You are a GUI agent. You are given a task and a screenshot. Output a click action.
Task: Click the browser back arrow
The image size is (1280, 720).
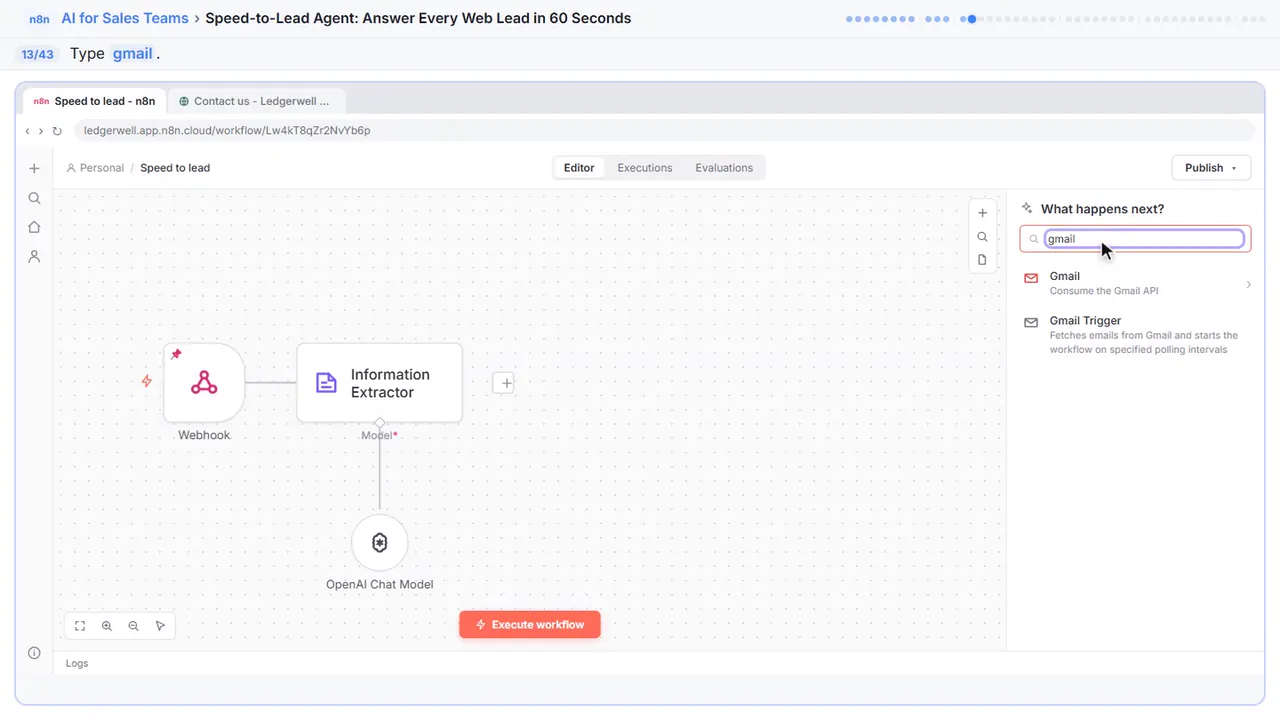click(27, 131)
